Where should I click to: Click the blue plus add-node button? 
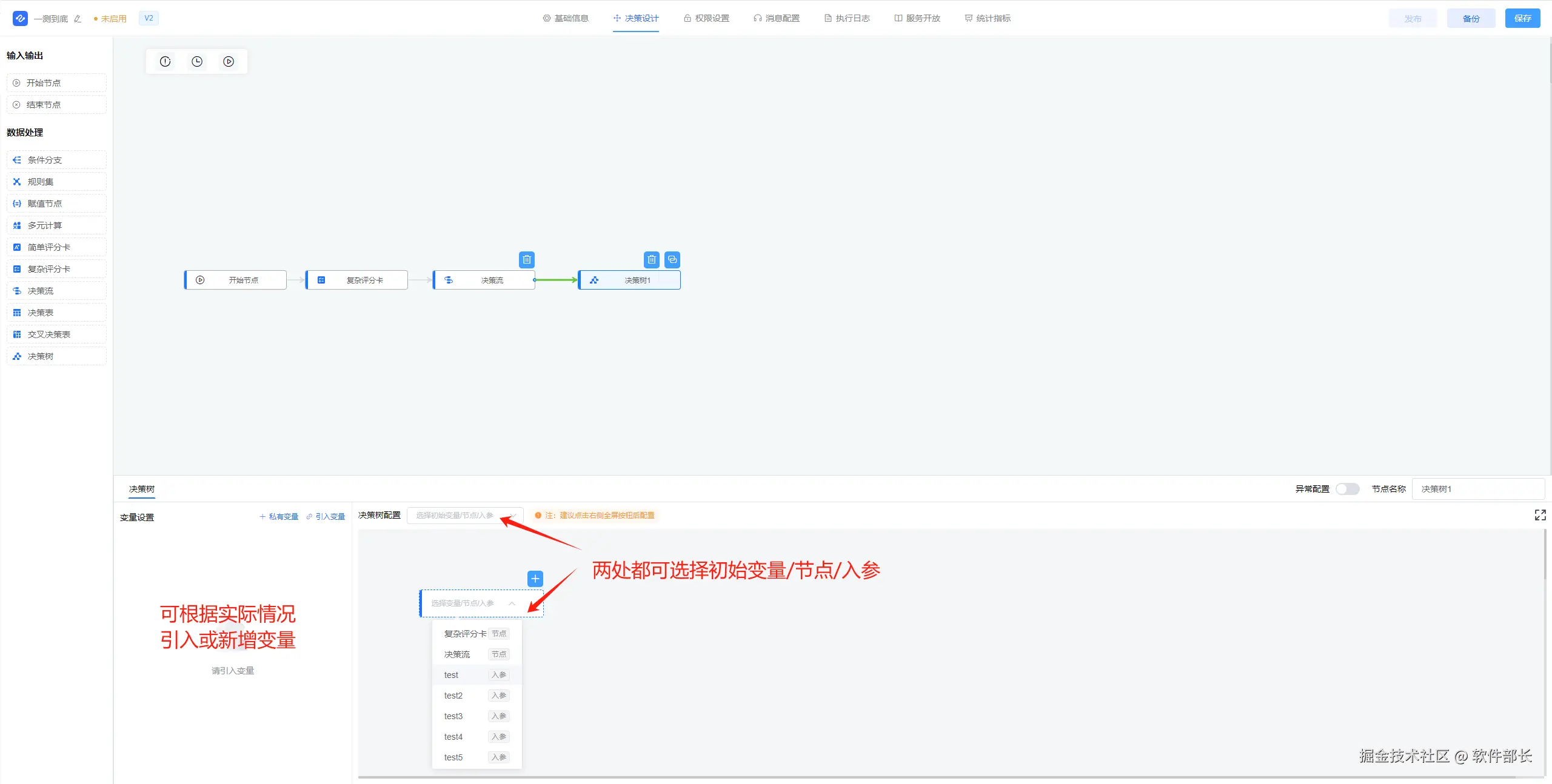pyautogui.click(x=535, y=579)
